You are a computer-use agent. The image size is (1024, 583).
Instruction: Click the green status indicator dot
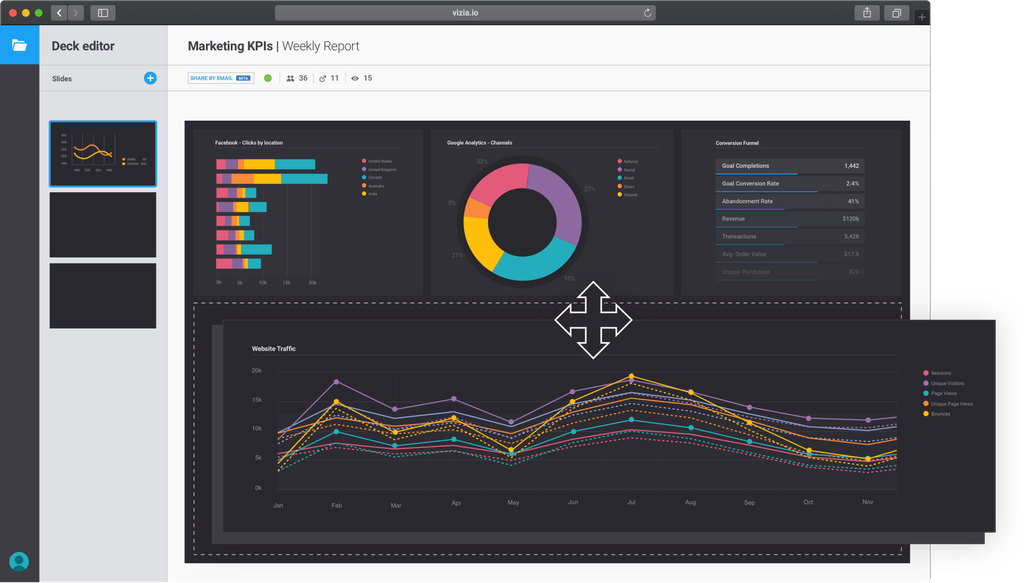(x=268, y=78)
